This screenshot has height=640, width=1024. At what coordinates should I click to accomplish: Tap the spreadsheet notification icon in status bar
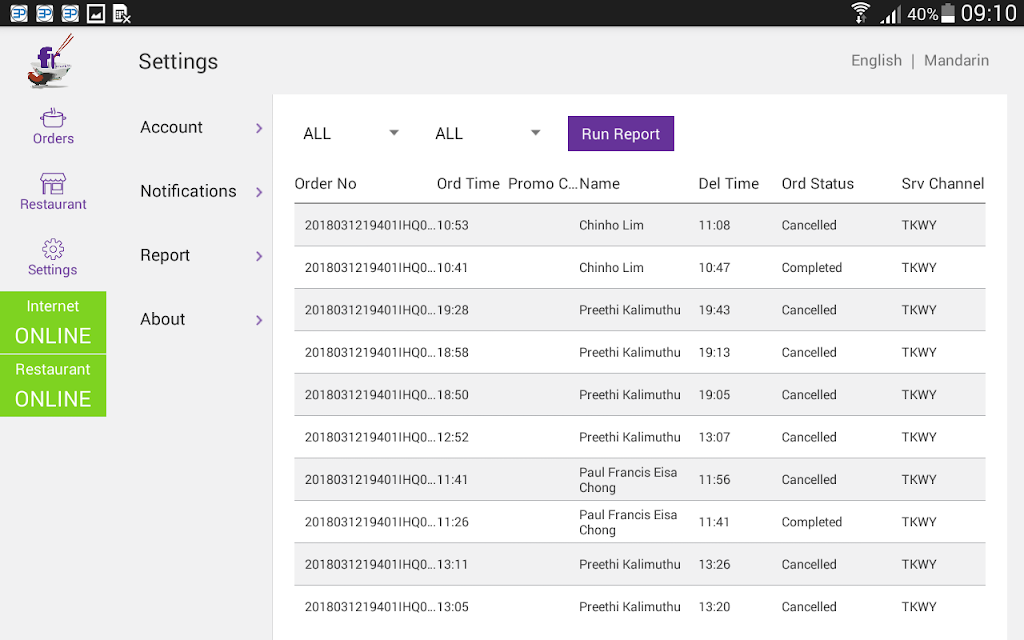pos(121,13)
